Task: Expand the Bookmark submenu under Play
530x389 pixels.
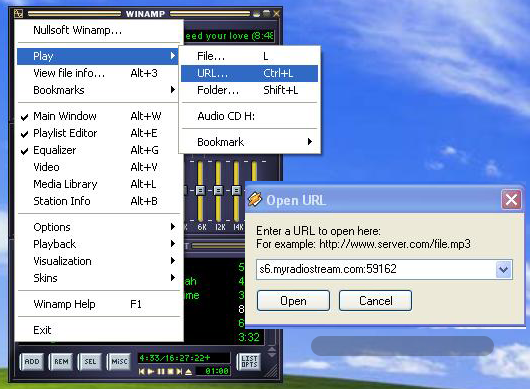Action: coord(249,142)
